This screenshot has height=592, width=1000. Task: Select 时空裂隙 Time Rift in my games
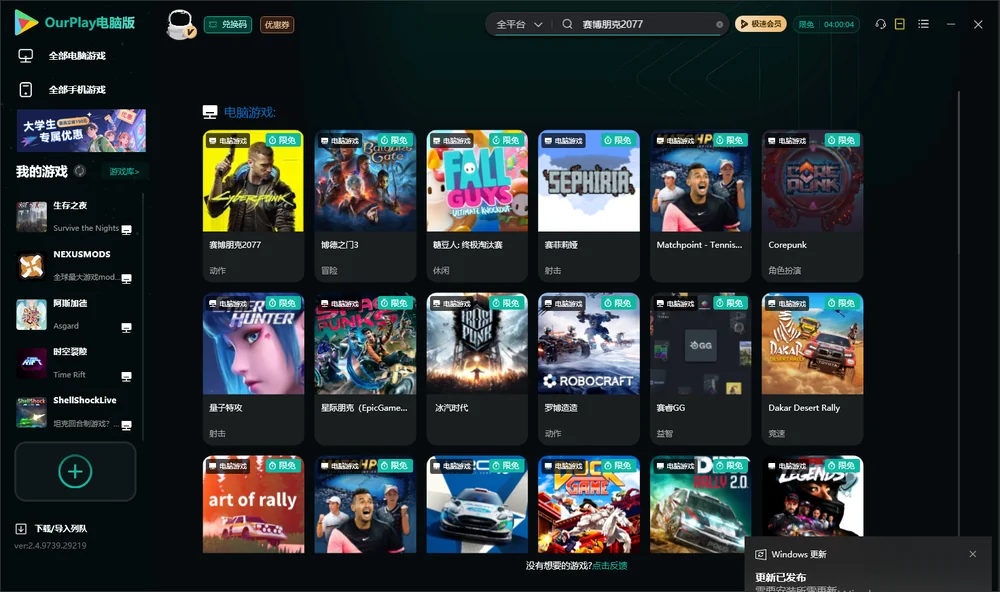pyautogui.click(x=75, y=363)
